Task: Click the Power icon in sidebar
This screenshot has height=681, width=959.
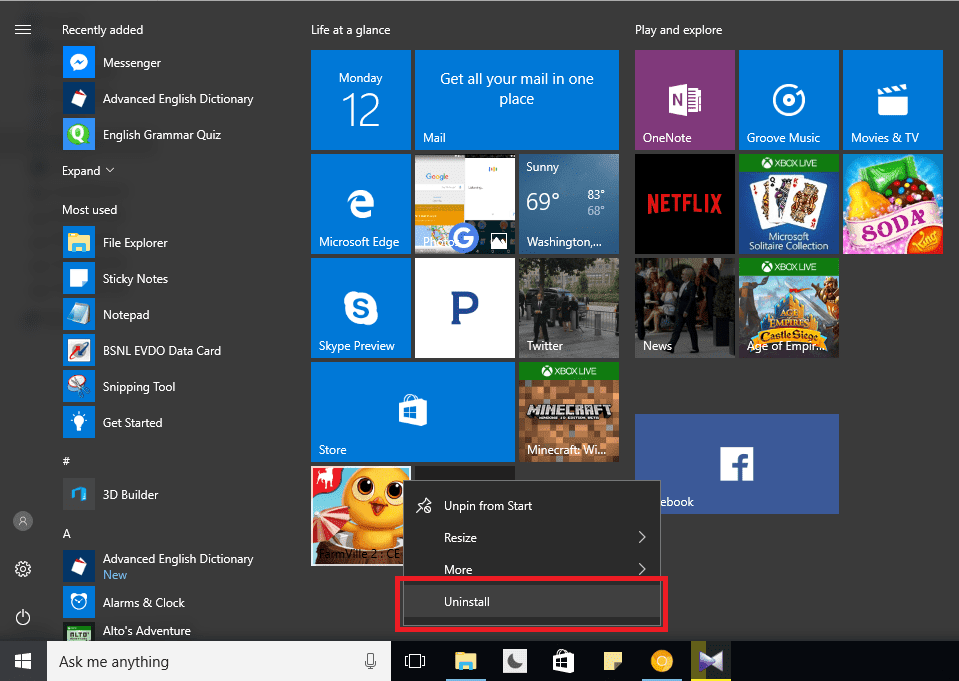Action: click(x=23, y=617)
